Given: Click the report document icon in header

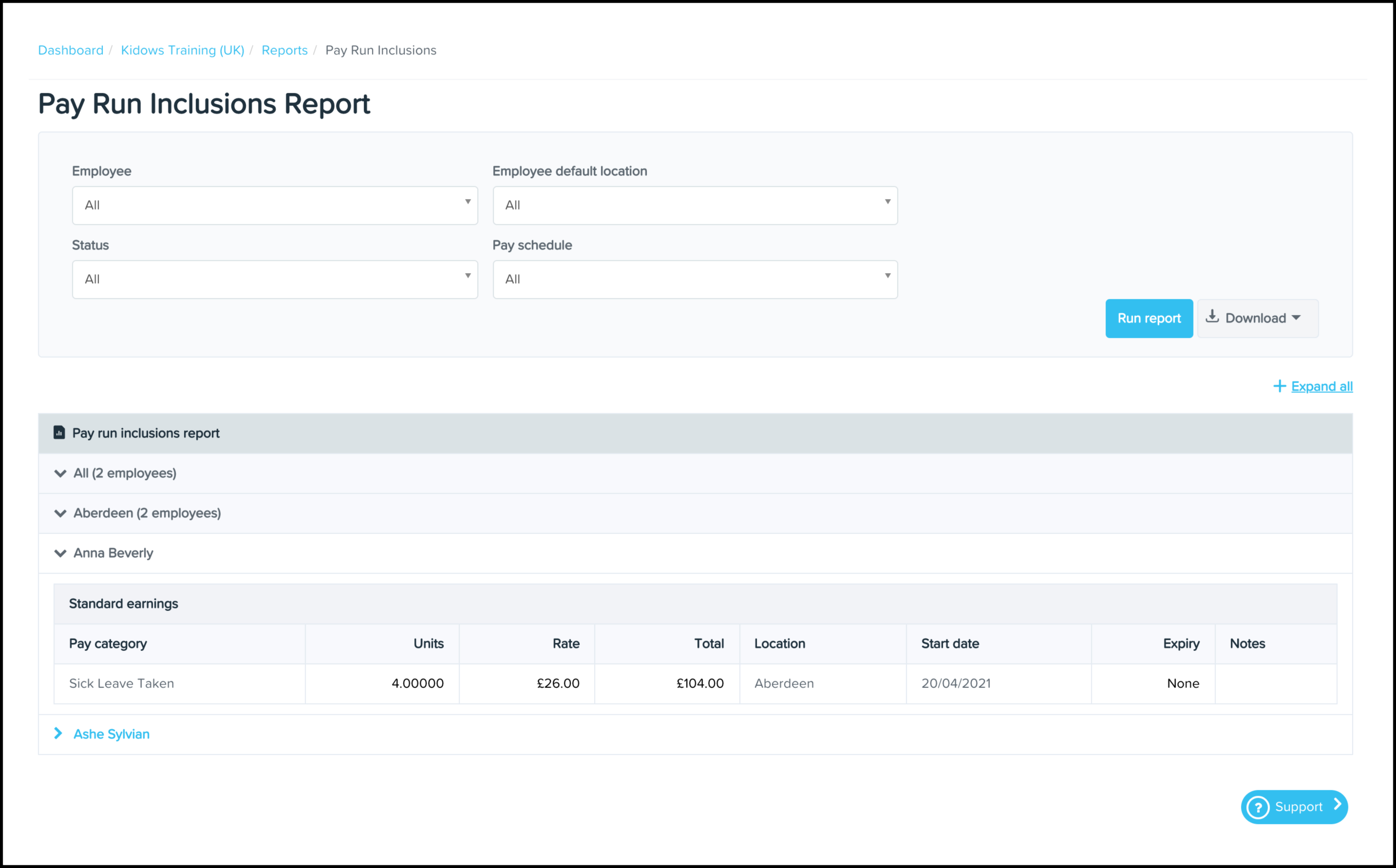Looking at the screenshot, I should pos(59,432).
